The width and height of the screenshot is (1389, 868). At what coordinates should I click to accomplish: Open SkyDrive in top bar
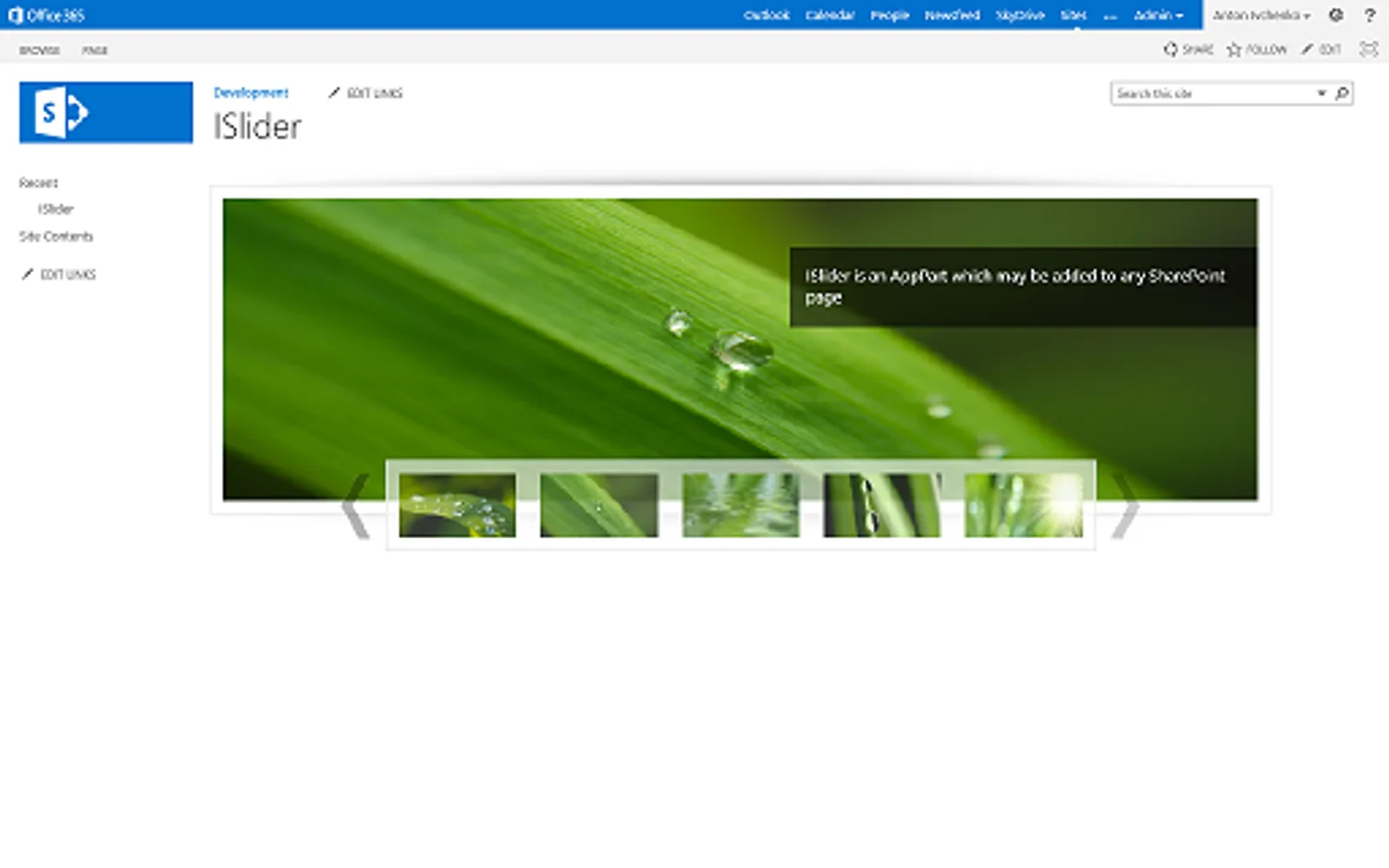tap(1020, 15)
